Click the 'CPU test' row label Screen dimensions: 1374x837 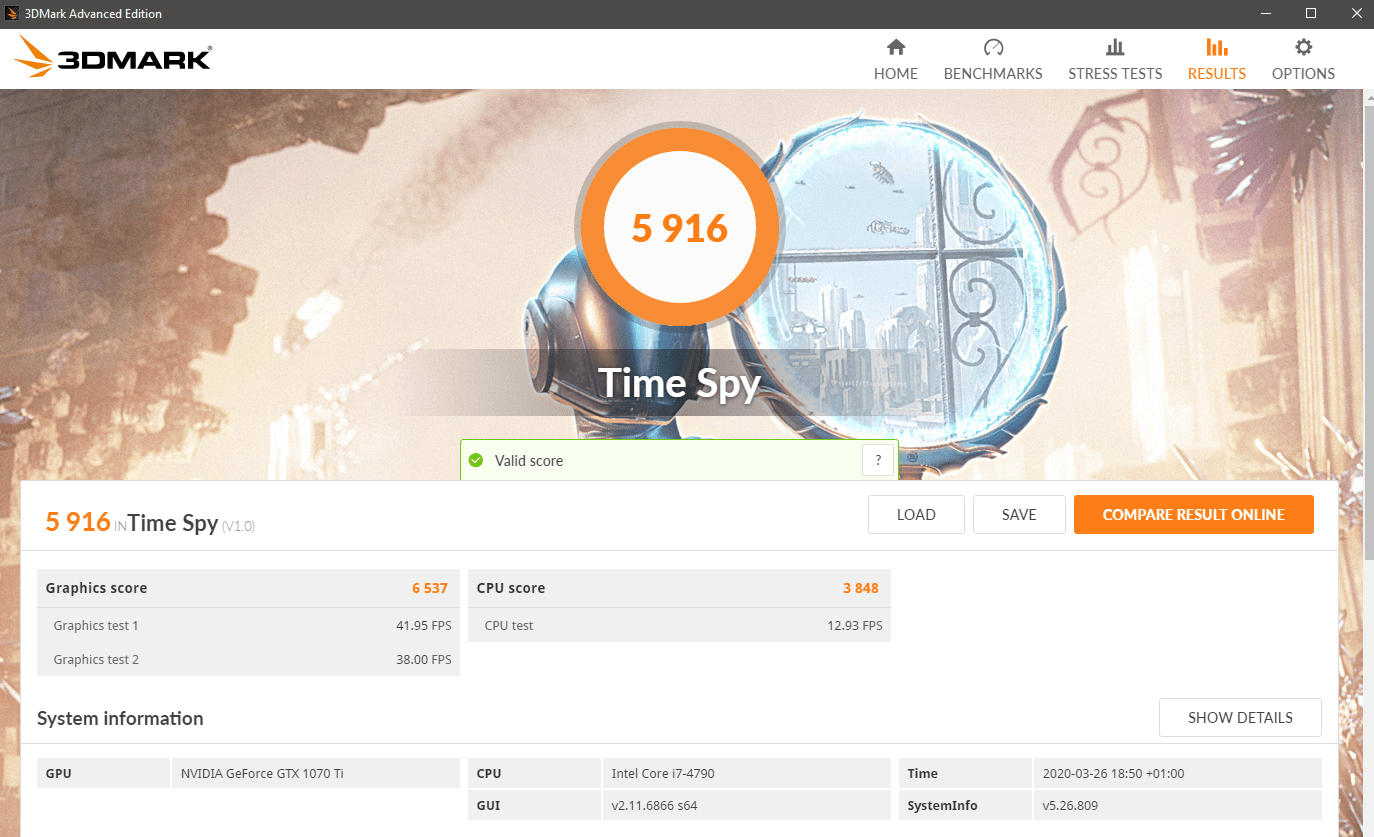tap(509, 625)
